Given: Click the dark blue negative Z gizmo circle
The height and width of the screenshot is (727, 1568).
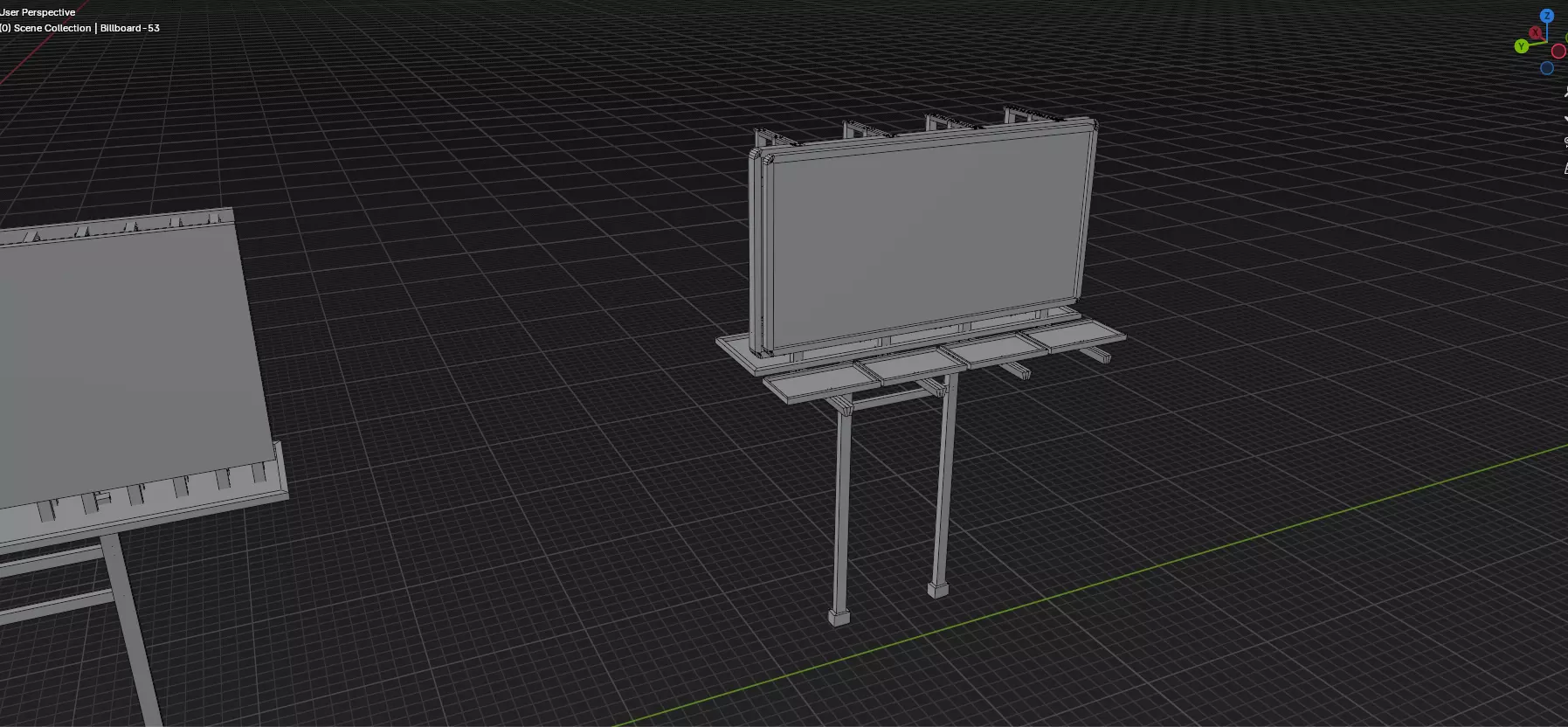Looking at the screenshot, I should coord(1547,68).
